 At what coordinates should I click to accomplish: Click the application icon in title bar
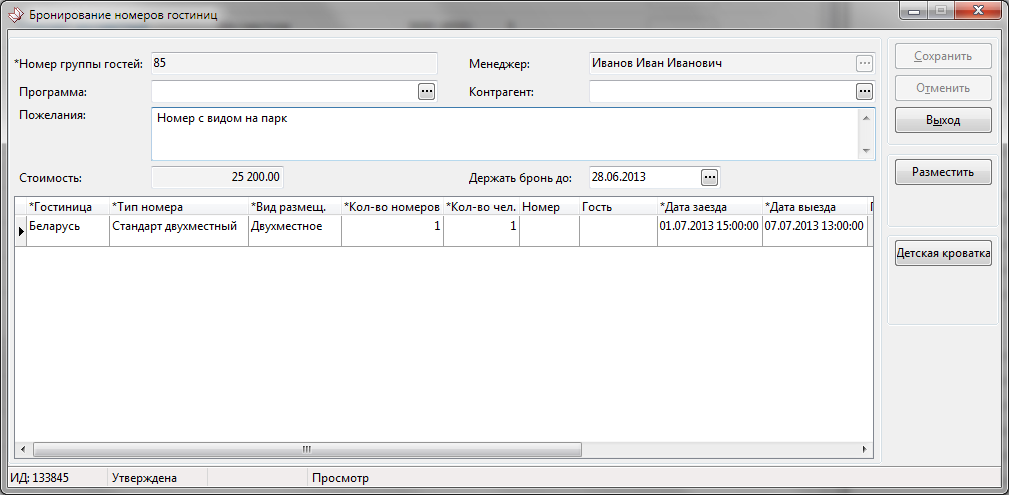(15, 16)
